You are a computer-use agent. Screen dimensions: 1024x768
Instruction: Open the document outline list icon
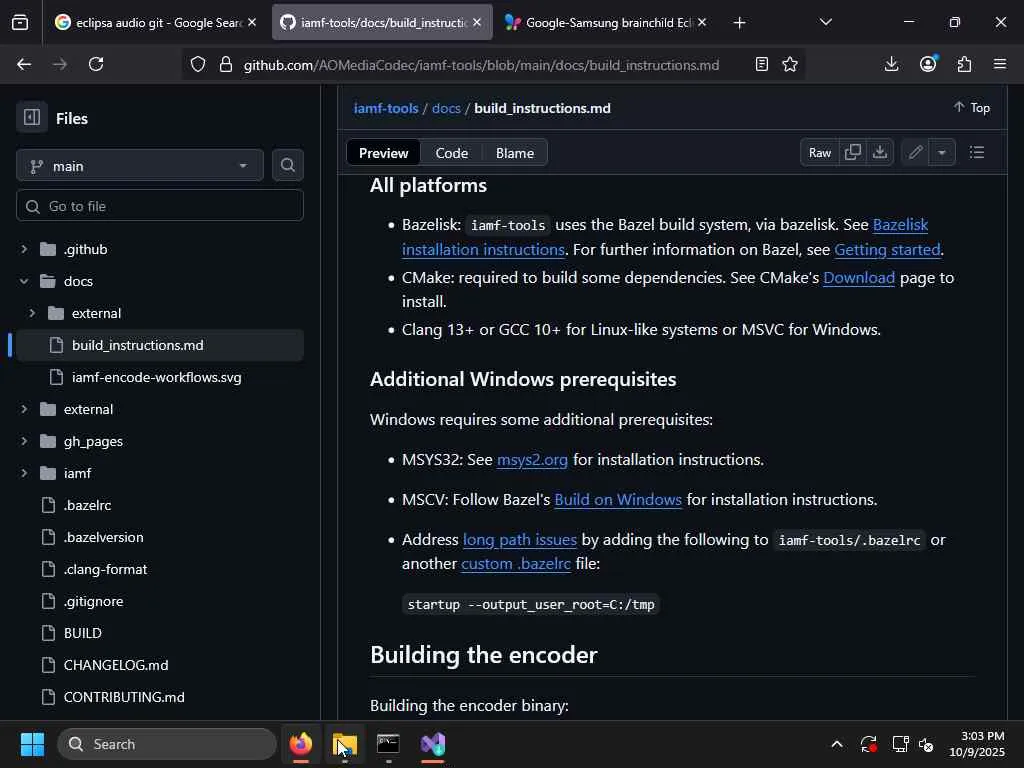click(976, 153)
